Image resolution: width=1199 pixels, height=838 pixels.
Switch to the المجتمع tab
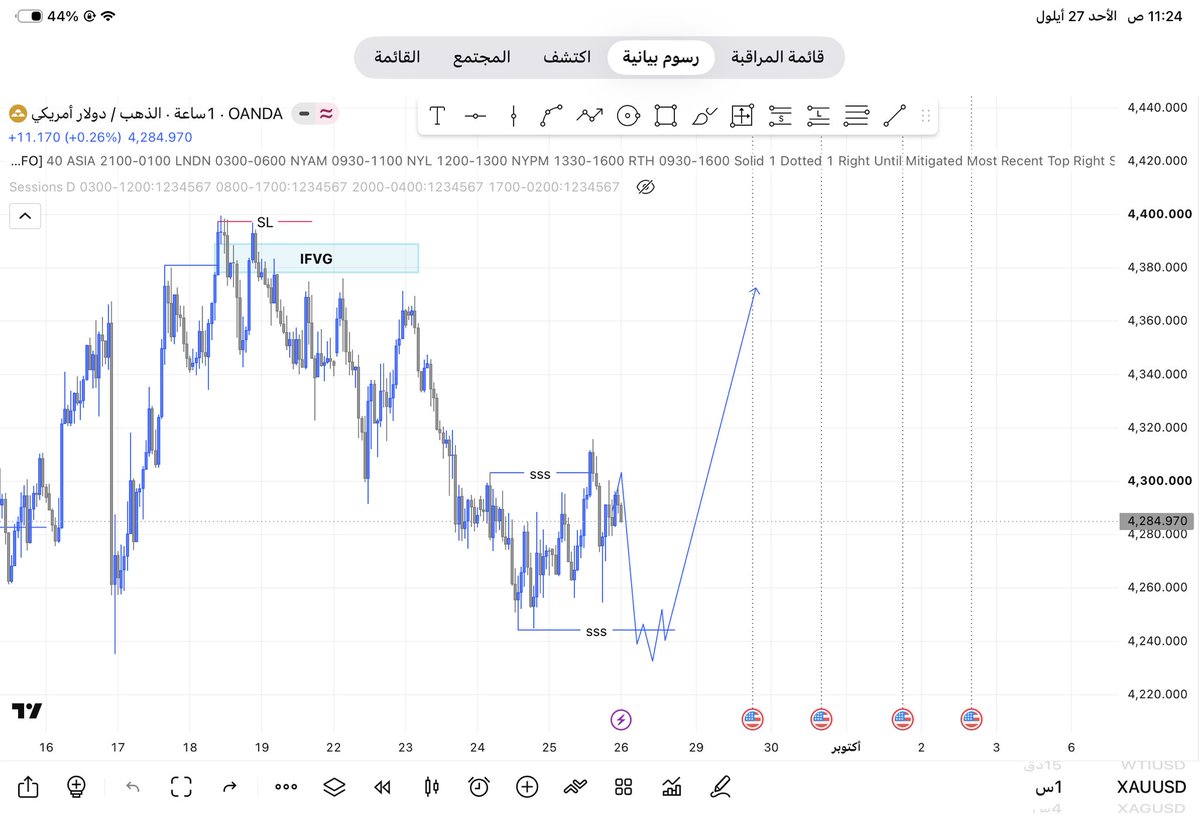click(481, 57)
